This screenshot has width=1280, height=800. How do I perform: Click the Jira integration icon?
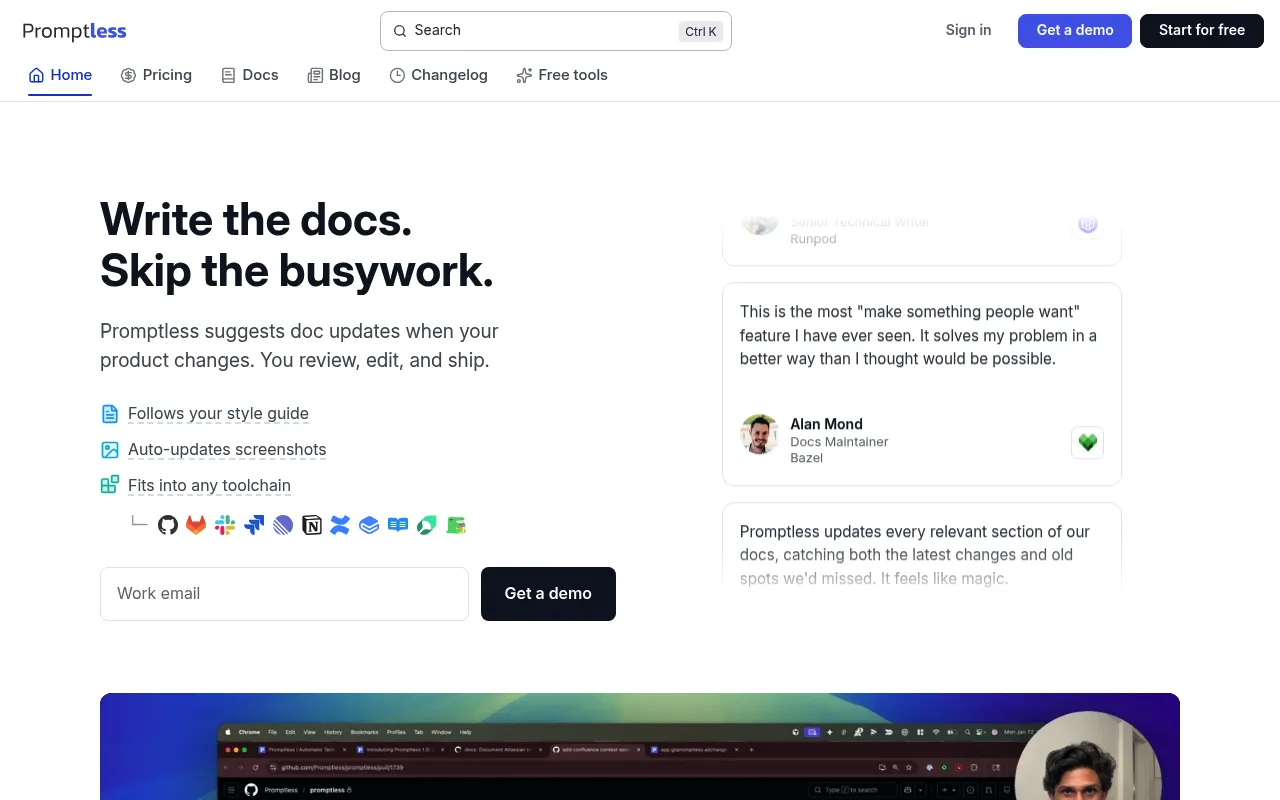coord(254,525)
